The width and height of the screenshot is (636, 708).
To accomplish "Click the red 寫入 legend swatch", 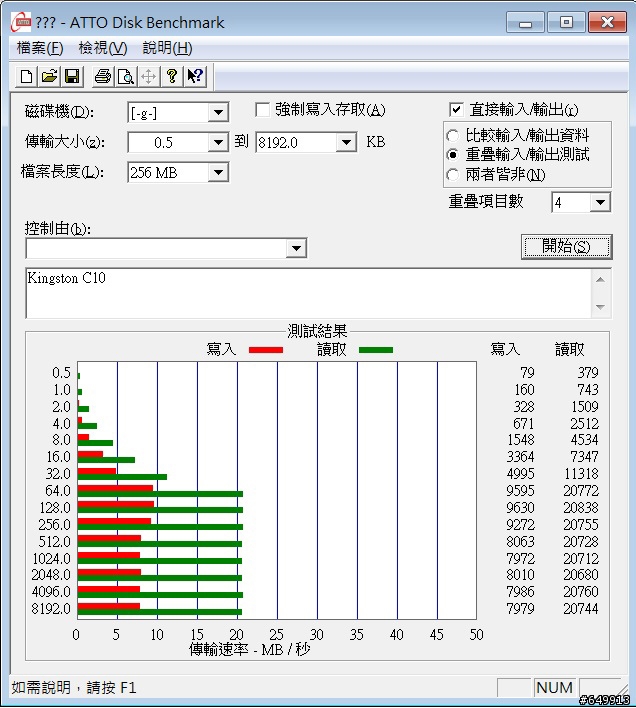I will (266, 350).
